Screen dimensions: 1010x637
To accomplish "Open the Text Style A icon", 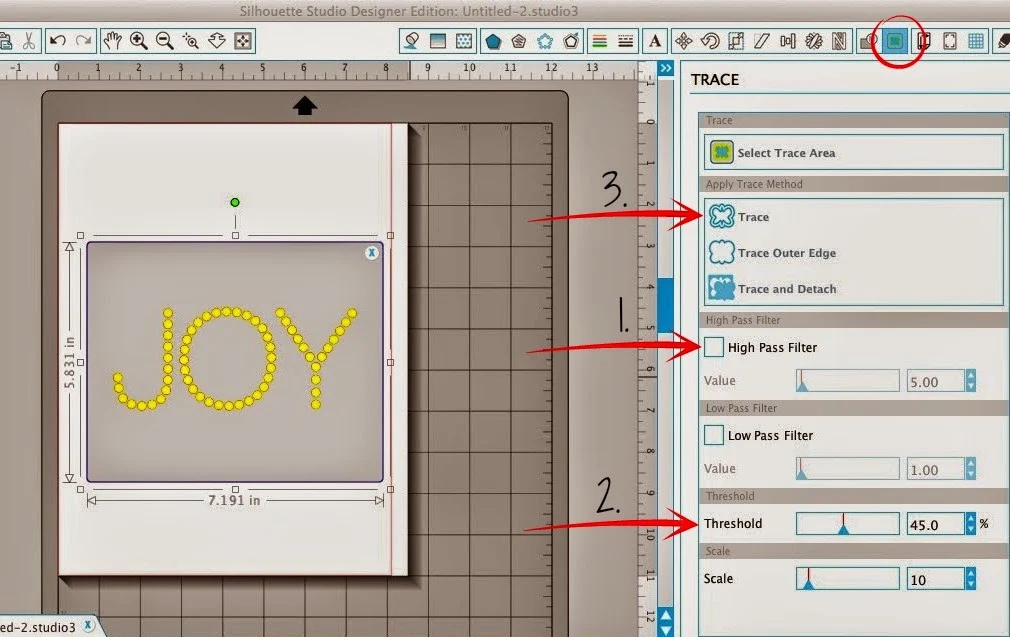I will pos(655,41).
